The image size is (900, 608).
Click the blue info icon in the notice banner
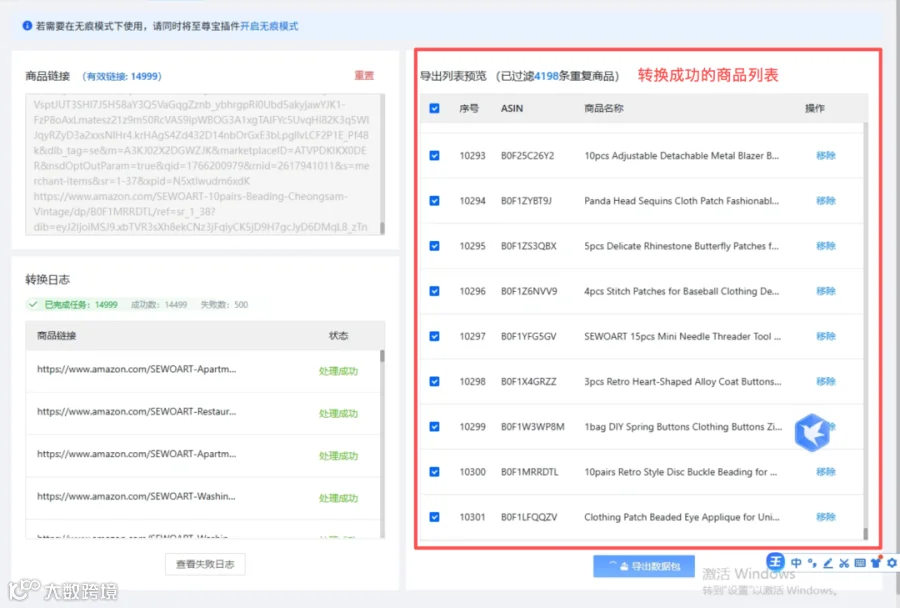coord(27,26)
